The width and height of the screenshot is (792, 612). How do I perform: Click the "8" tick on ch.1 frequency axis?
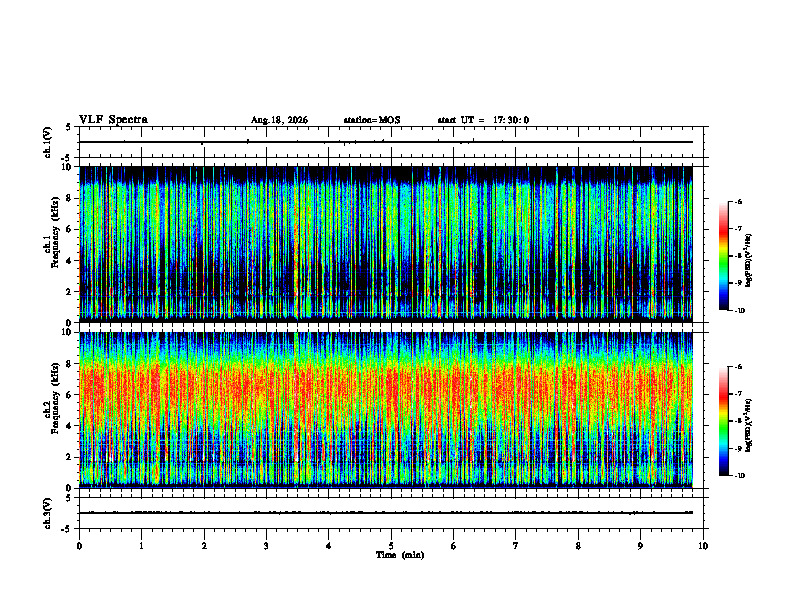(70, 198)
